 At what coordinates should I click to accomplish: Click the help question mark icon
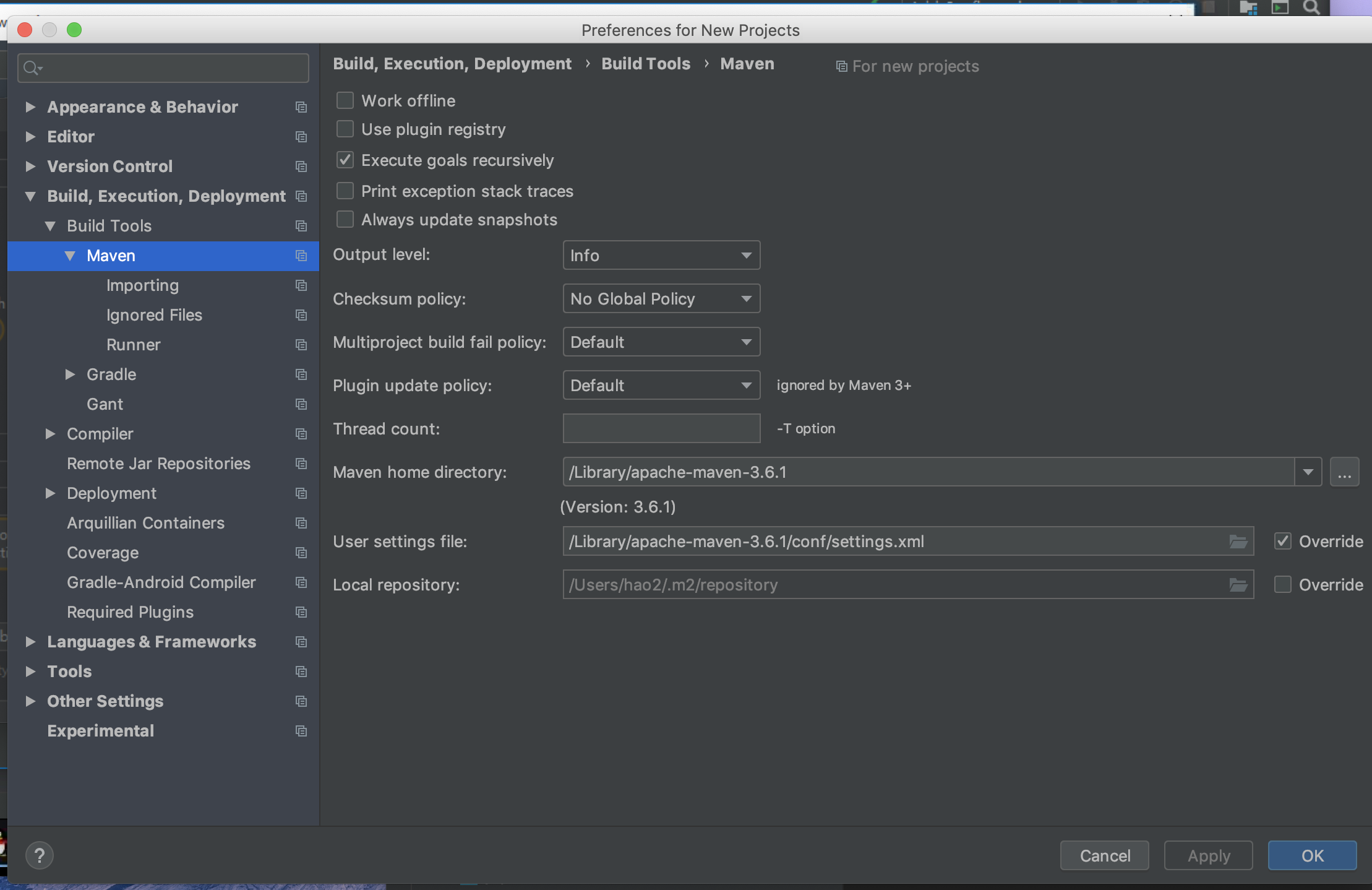pos(40,855)
